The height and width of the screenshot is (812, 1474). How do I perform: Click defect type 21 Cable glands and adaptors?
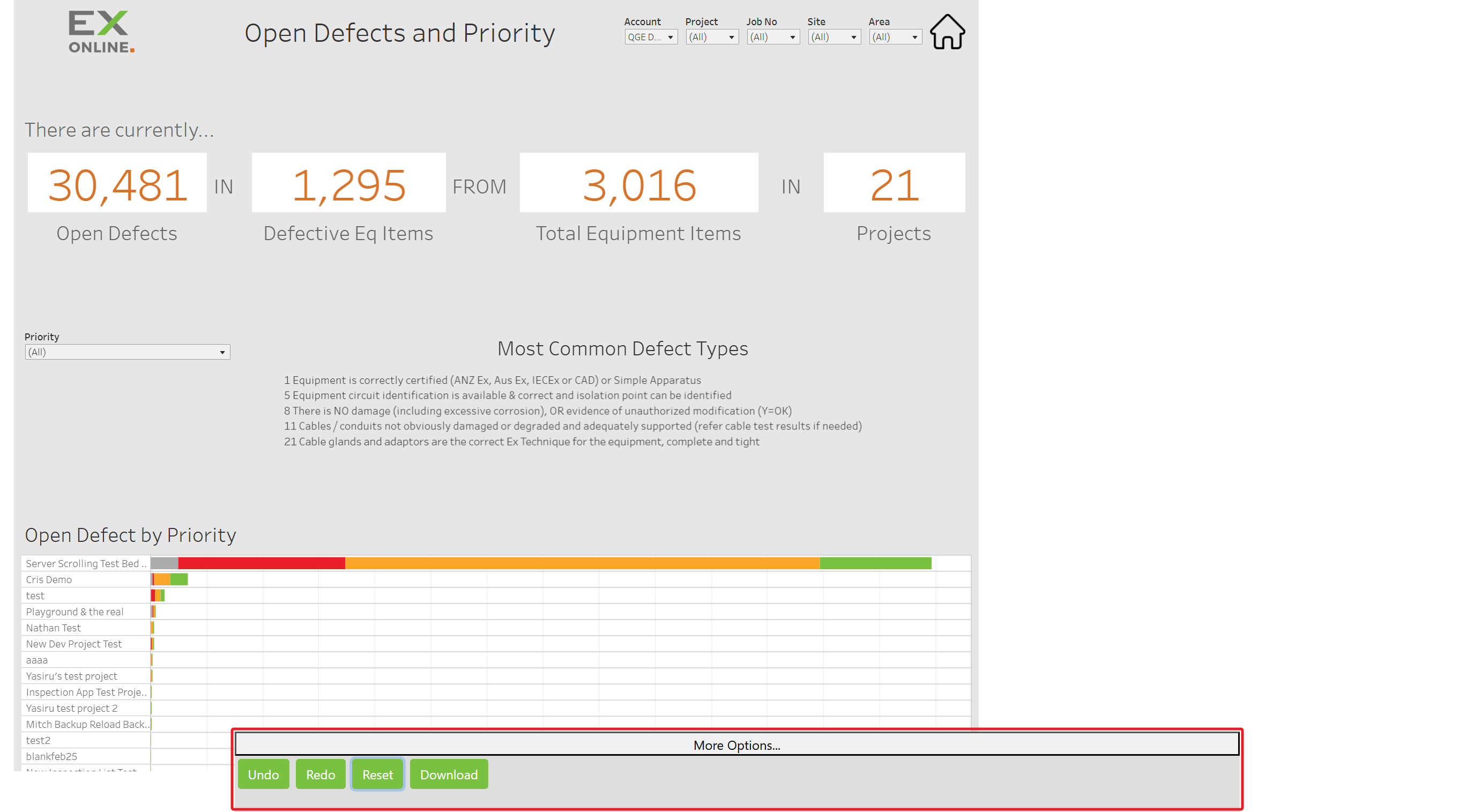tap(522, 441)
